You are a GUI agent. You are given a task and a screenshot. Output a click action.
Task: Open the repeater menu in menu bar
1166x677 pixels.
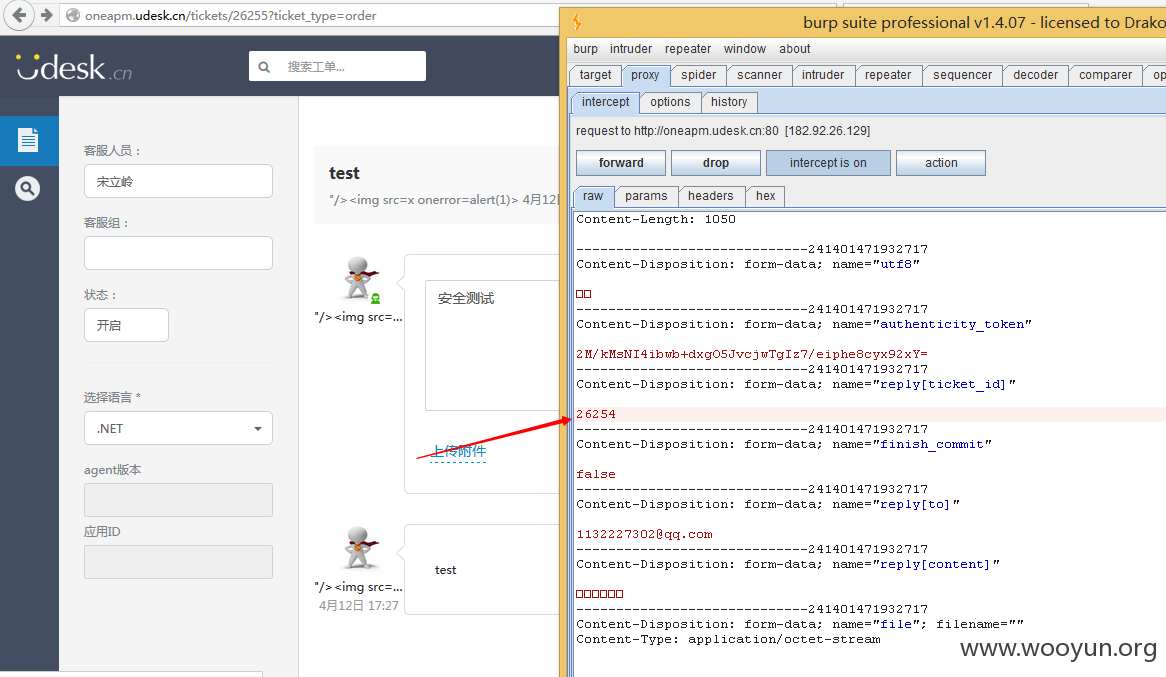point(688,48)
